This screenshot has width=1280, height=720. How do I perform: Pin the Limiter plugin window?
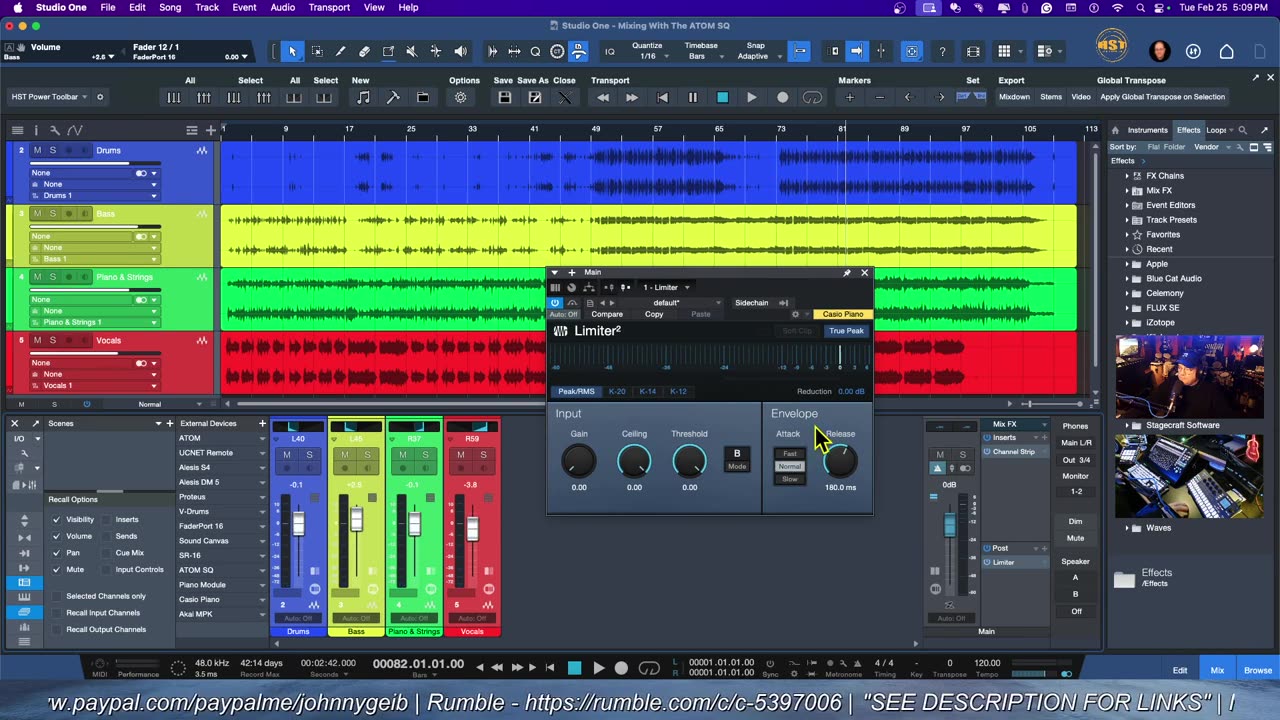point(847,272)
